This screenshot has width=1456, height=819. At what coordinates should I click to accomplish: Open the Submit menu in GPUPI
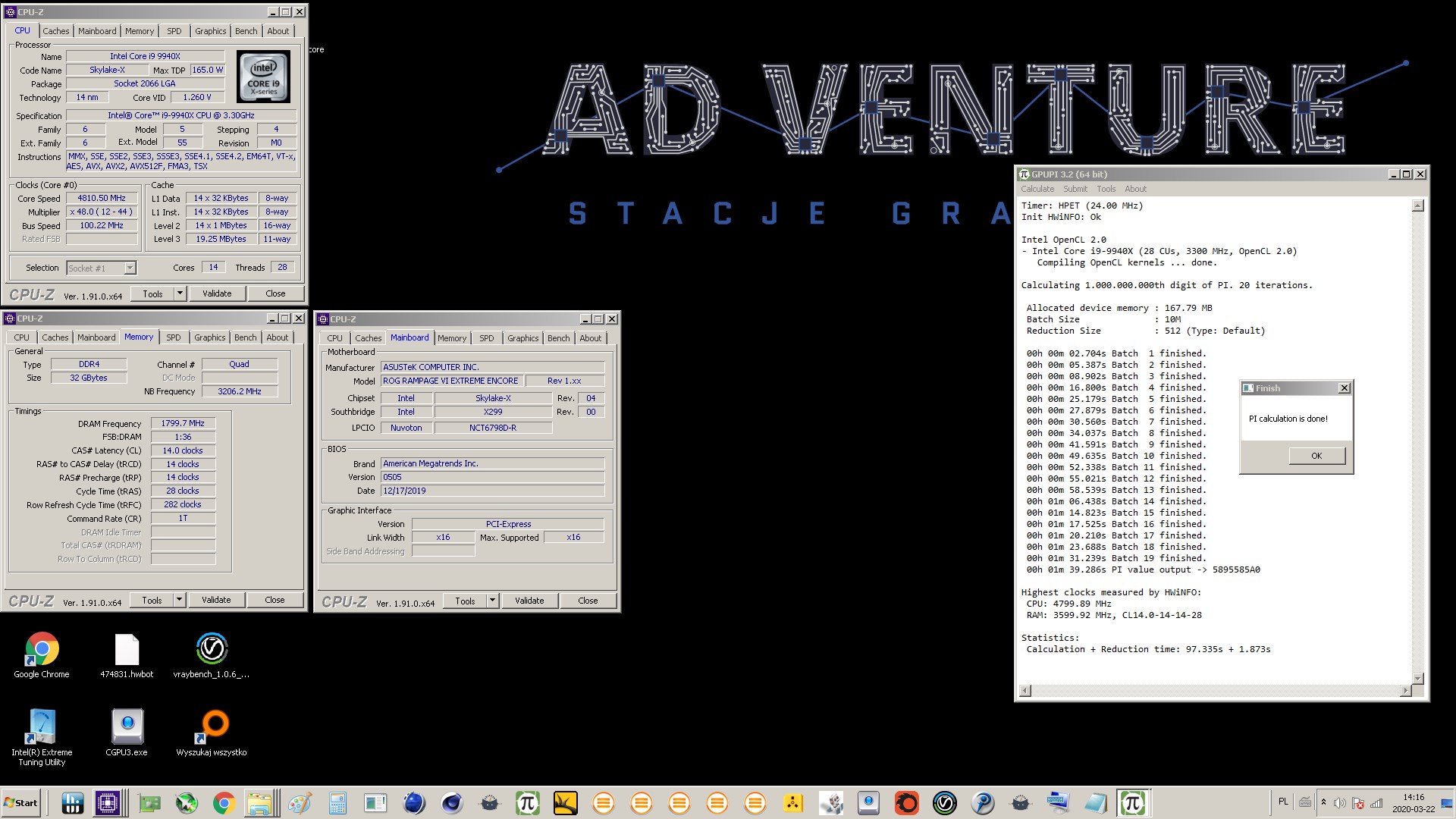point(1075,189)
